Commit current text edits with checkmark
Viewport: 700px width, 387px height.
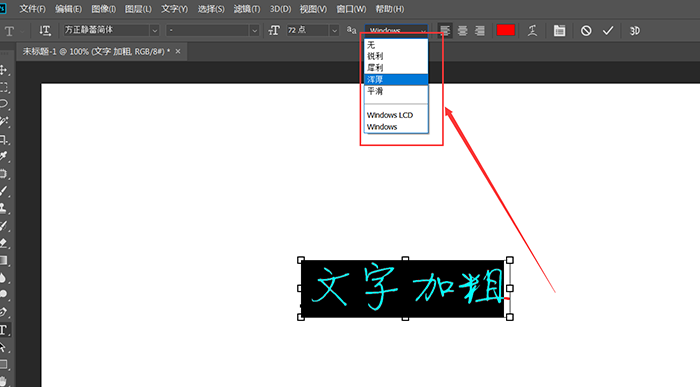[608, 30]
